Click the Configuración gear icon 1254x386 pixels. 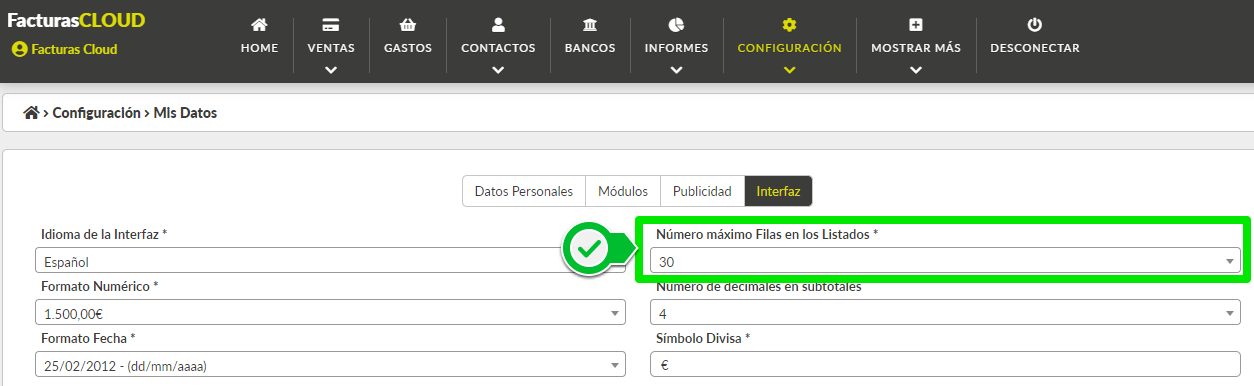pyautogui.click(x=789, y=24)
